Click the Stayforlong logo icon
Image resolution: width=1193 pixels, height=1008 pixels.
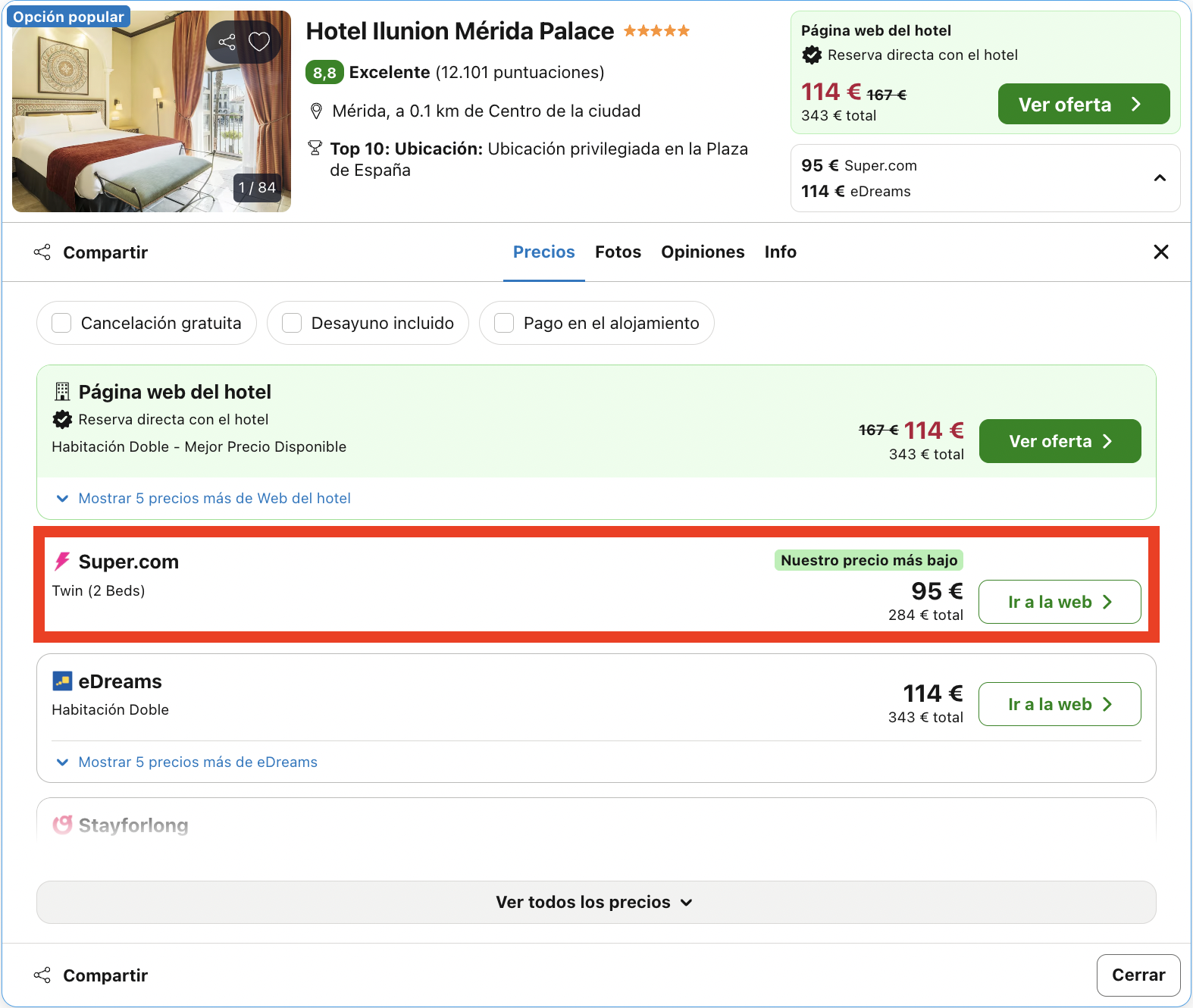62,825
